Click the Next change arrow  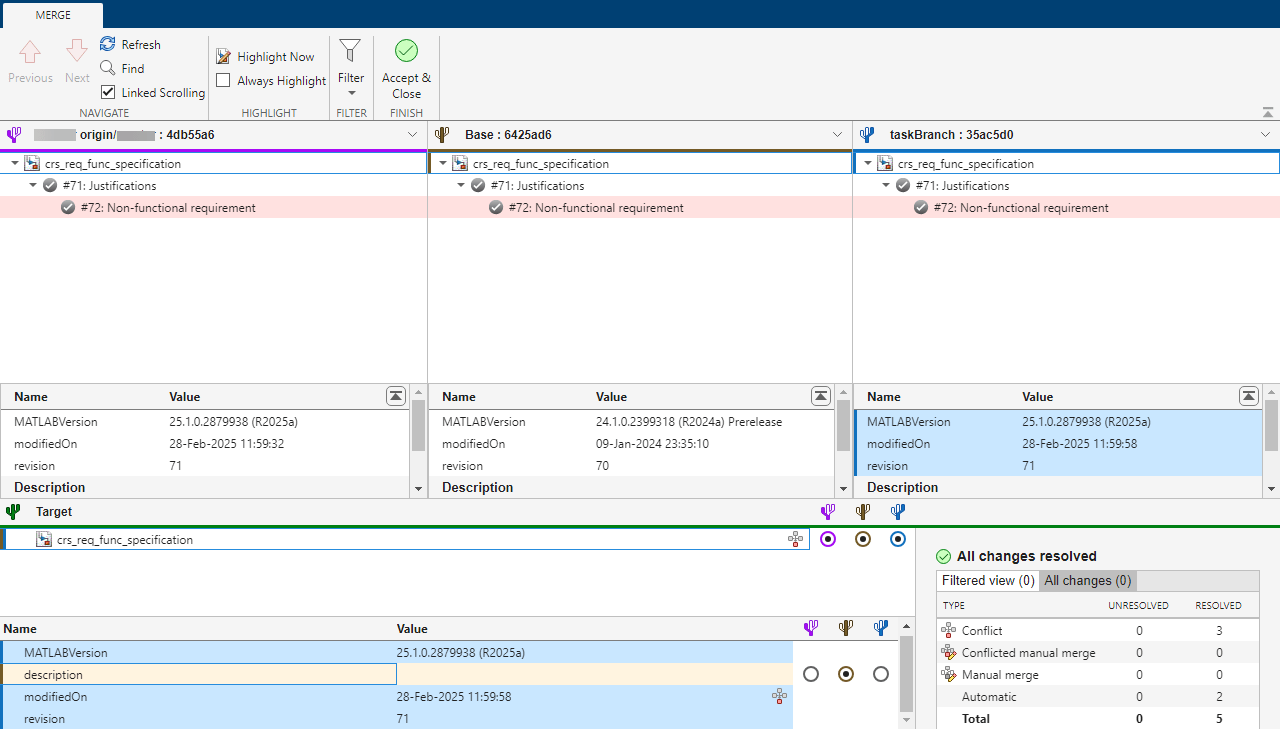[77, 52]
